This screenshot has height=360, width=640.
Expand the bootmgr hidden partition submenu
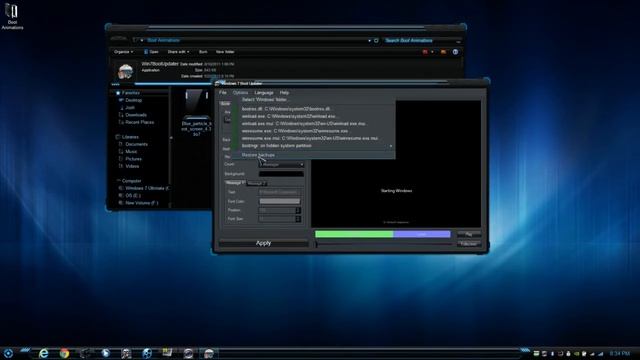(x=313, y=146)
